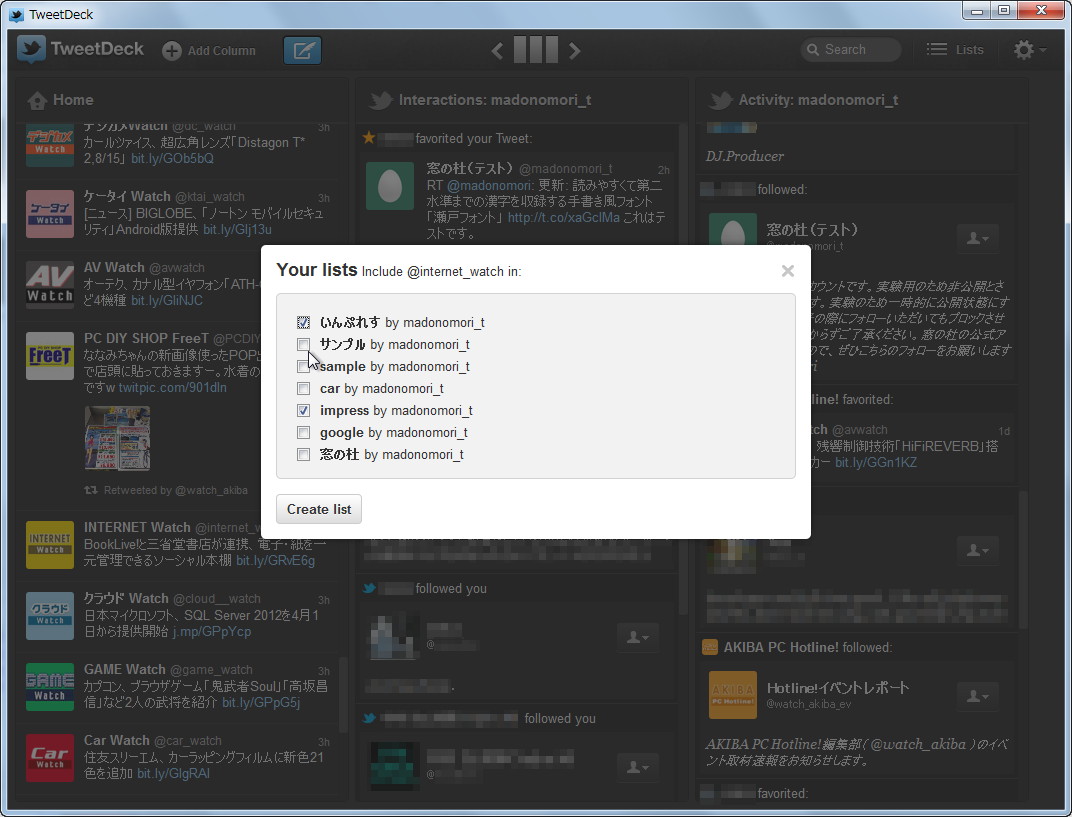Click the デジカメ Watch avatar
1072x817 pixels.
[50, 145]
